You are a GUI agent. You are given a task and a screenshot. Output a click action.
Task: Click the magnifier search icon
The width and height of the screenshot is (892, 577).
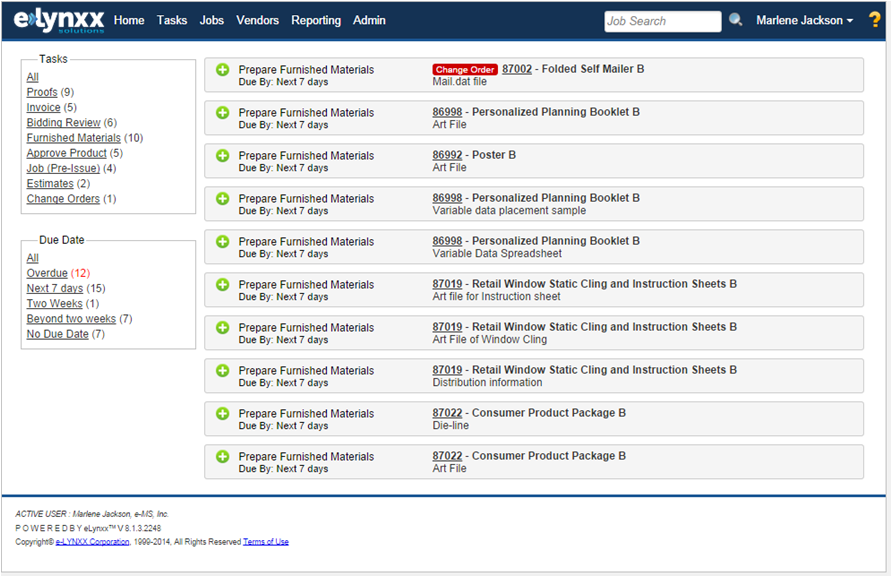[x=736, y=20]
